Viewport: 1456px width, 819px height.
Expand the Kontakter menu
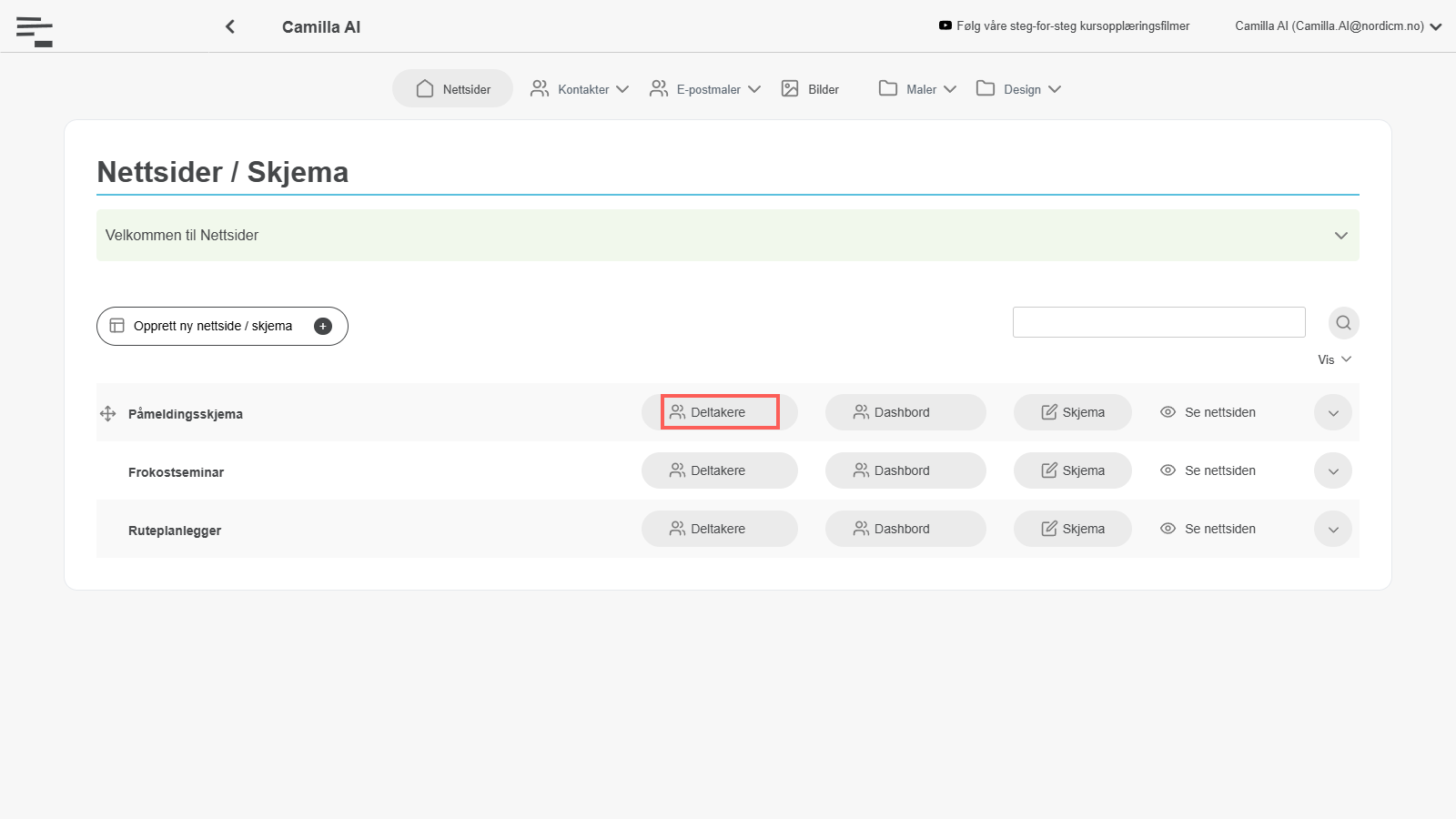click(580, 89)
